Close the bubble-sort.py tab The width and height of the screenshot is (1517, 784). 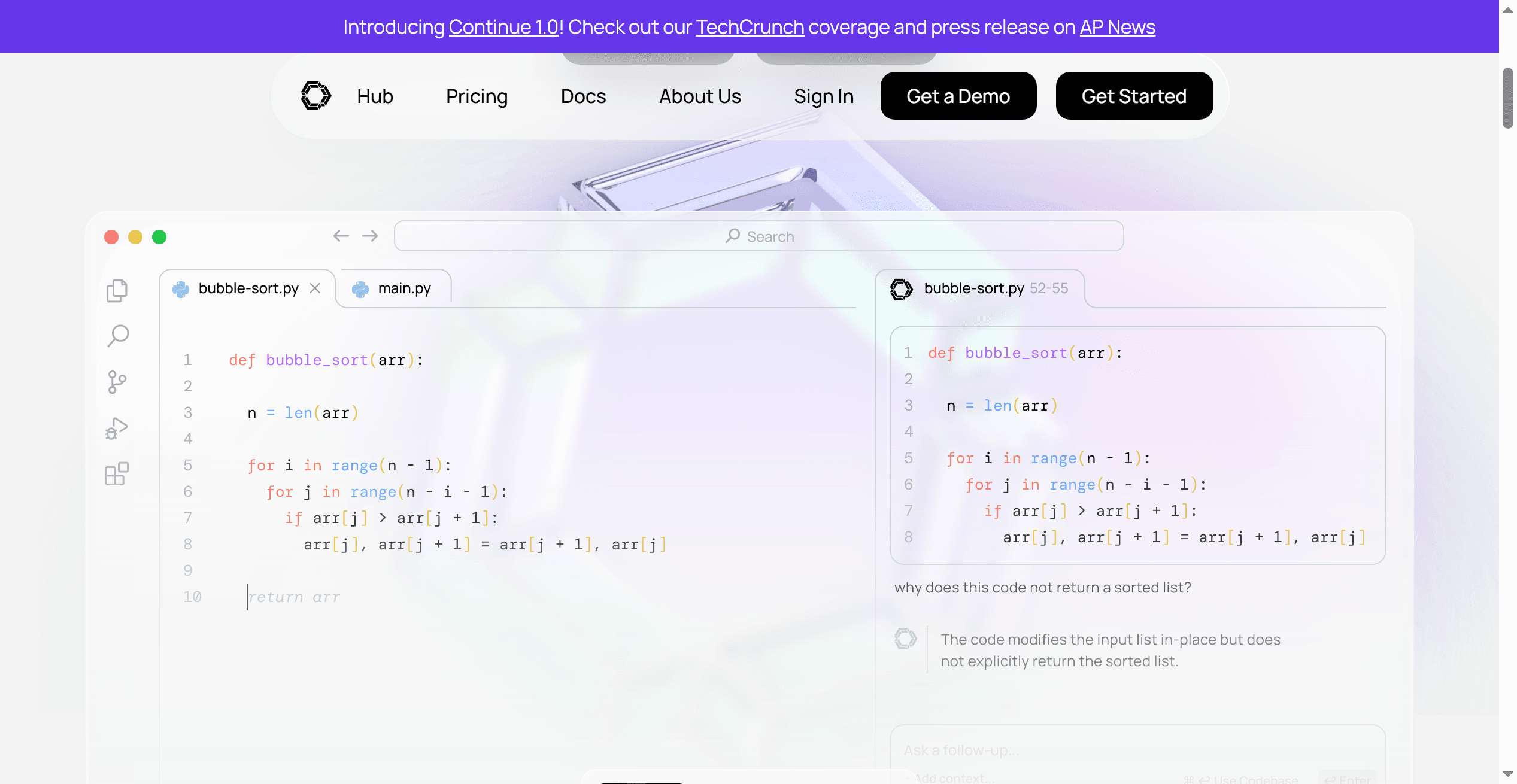click(315, 288)
